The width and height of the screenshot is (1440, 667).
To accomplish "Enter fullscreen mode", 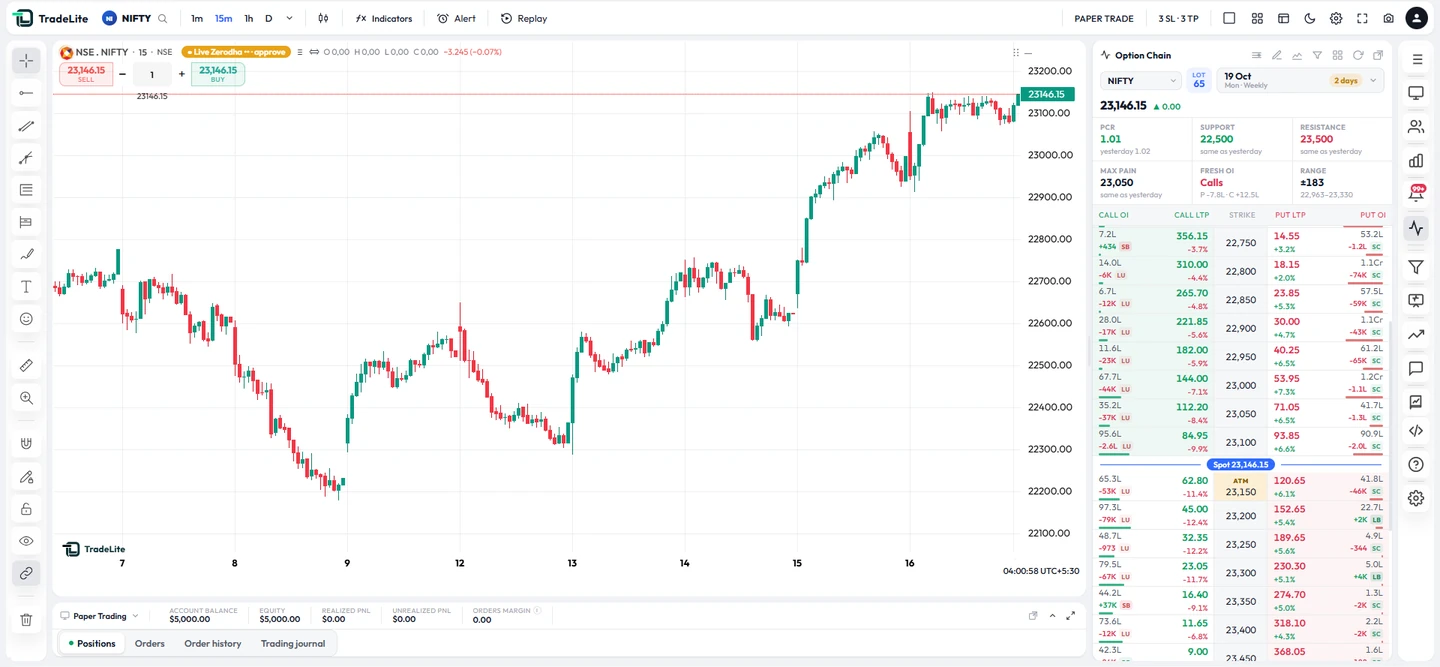I will point(1362,18).
